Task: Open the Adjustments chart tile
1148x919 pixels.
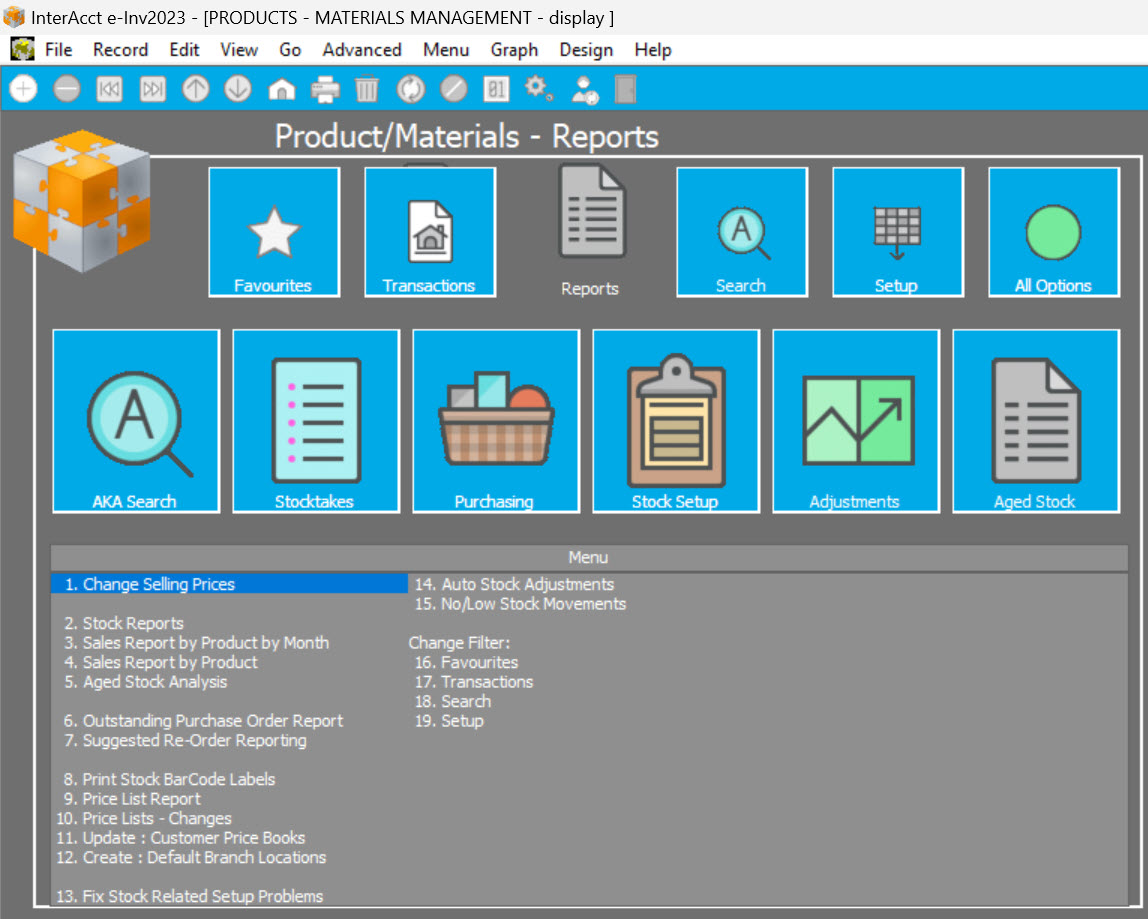Action: point(856,421)
